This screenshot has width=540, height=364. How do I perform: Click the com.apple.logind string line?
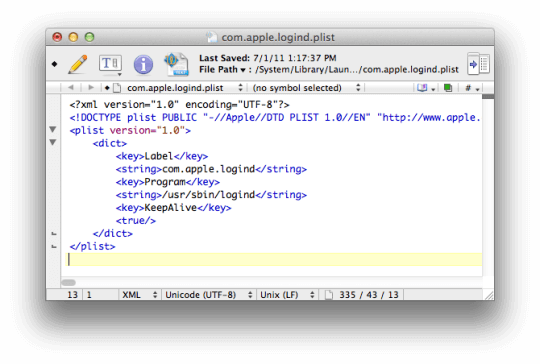[211, 169]
